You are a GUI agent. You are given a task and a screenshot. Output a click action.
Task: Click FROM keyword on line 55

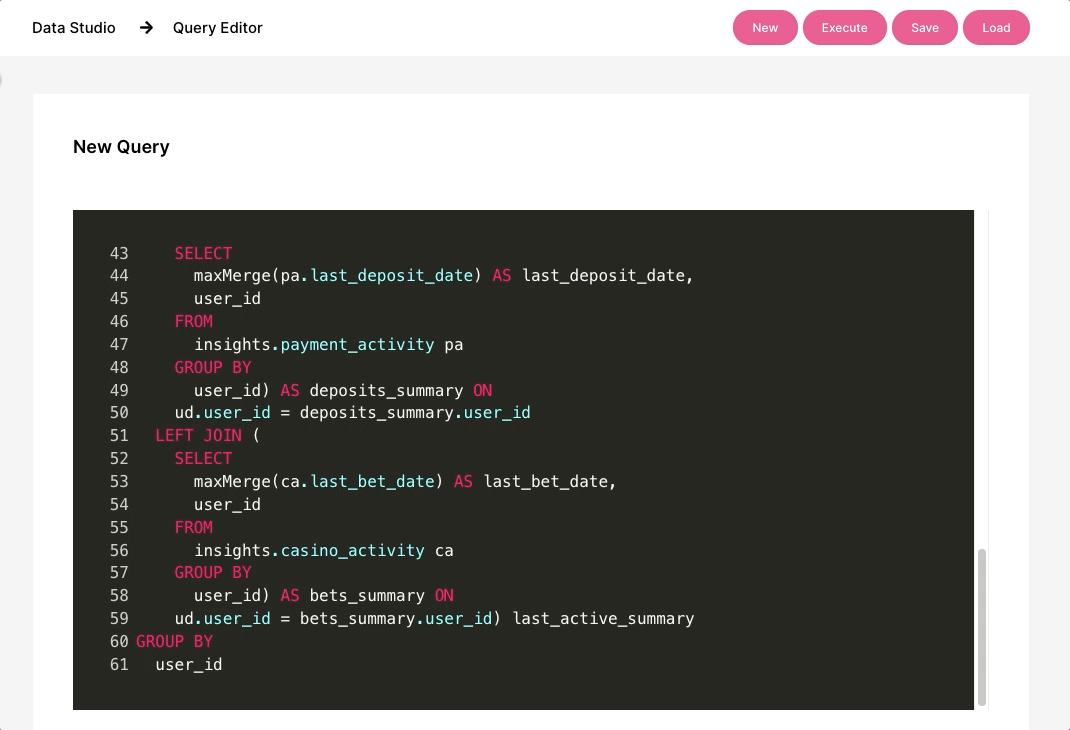coord(194,527)
